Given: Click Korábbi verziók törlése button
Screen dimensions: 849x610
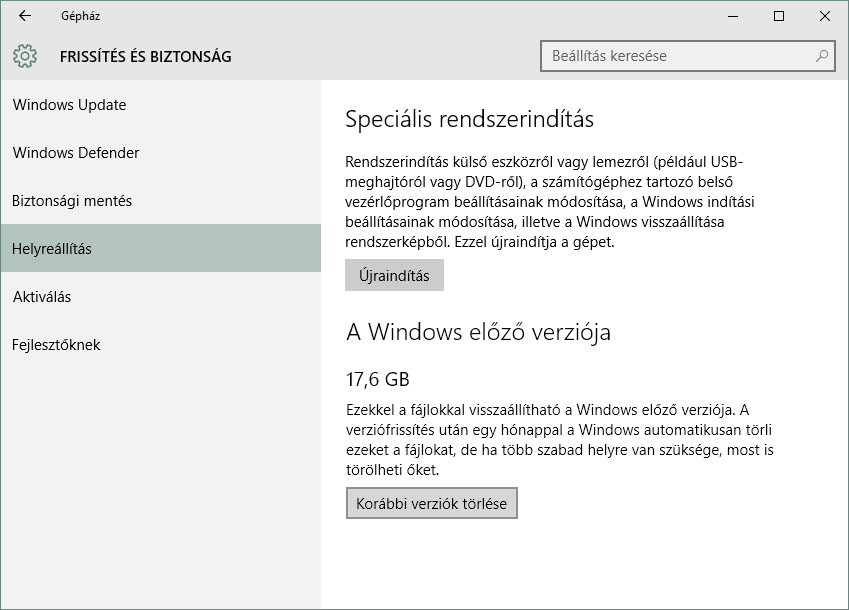Looking at the screenshot, I should click(x=431, y=503).
